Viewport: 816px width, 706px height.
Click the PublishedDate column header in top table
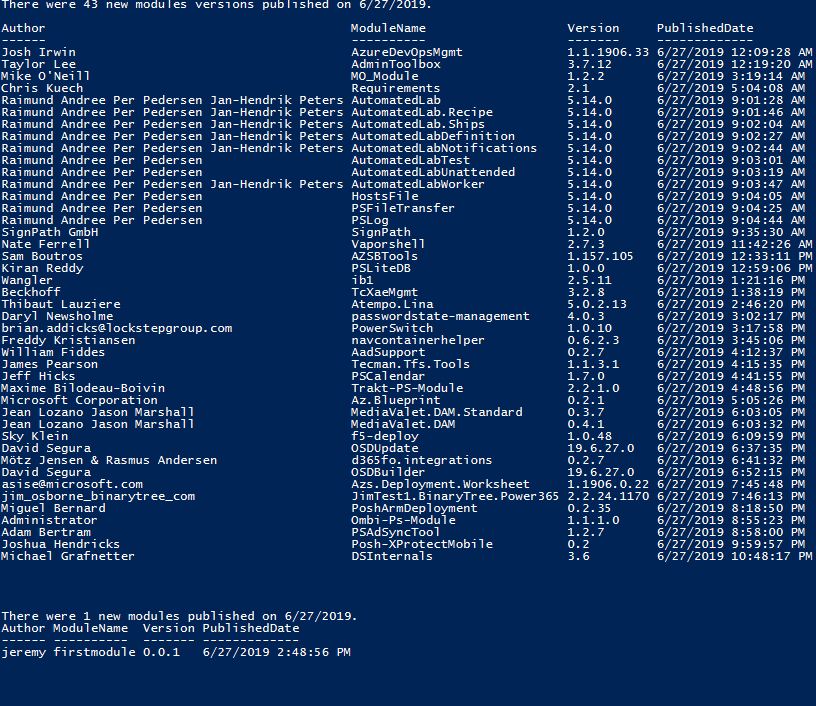pyautogui.click(x=705, y=29)
